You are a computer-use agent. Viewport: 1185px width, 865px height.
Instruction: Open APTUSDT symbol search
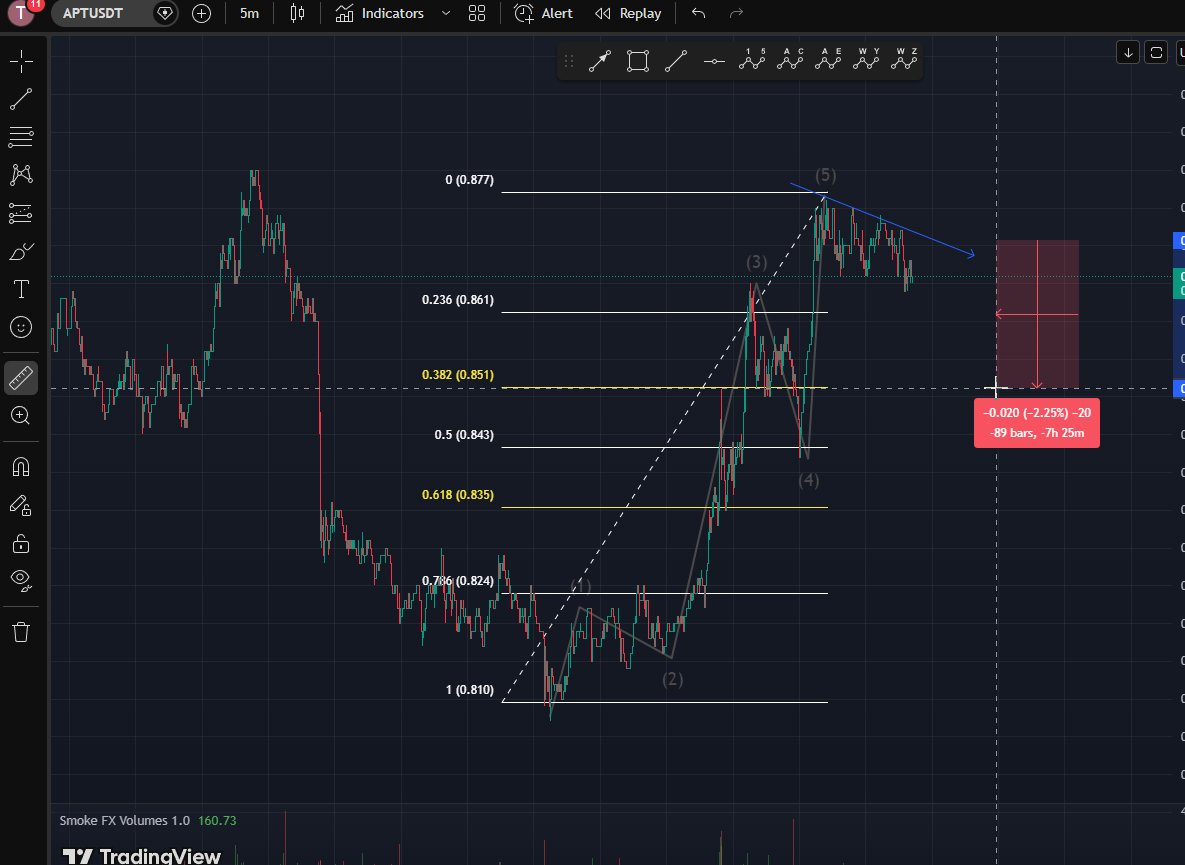(x=93, y=13)
